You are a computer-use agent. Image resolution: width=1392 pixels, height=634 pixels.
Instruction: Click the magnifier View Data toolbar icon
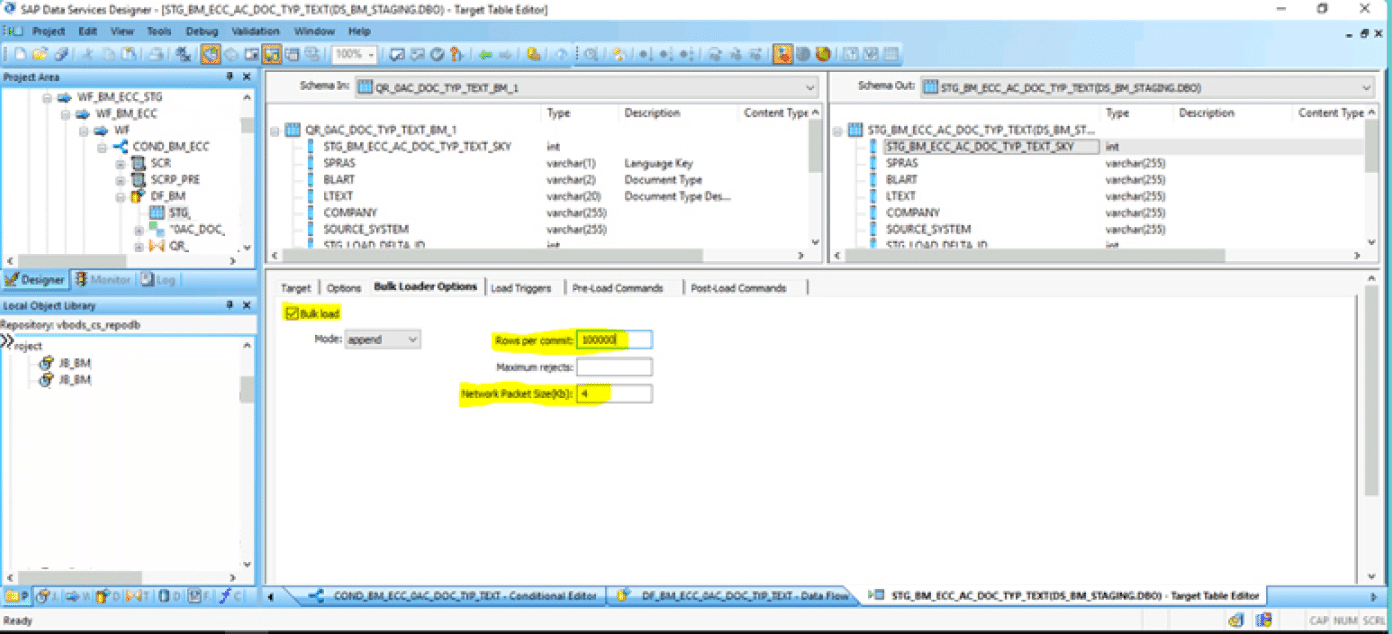point(590,54)
